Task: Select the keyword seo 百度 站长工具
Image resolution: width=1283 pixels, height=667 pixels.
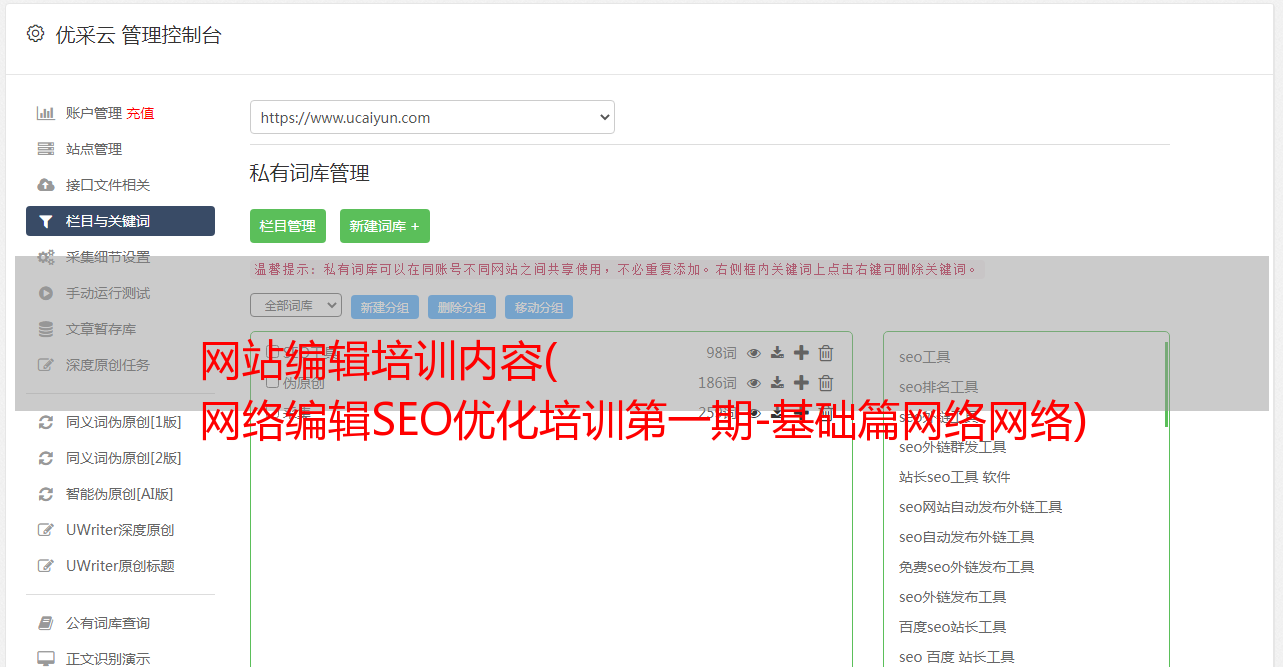Action: tap(957, 657)
